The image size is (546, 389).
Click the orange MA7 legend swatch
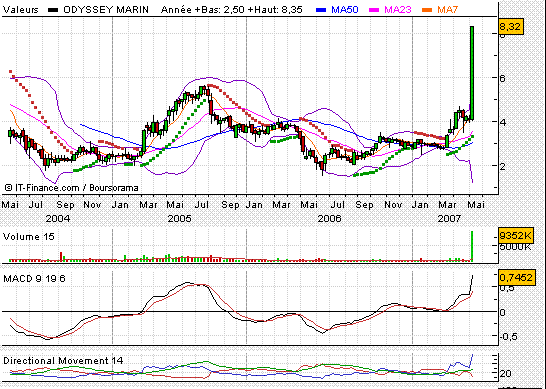tap(427, 10)
